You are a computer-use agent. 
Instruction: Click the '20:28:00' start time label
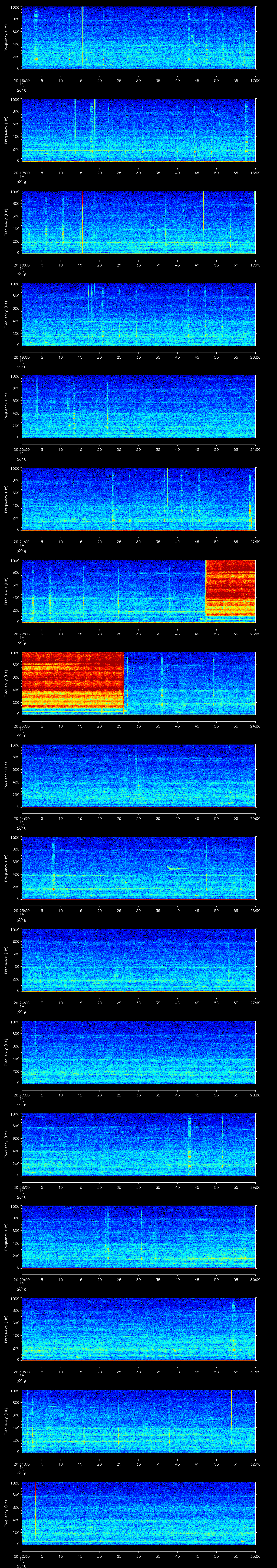pos(21,1187)
